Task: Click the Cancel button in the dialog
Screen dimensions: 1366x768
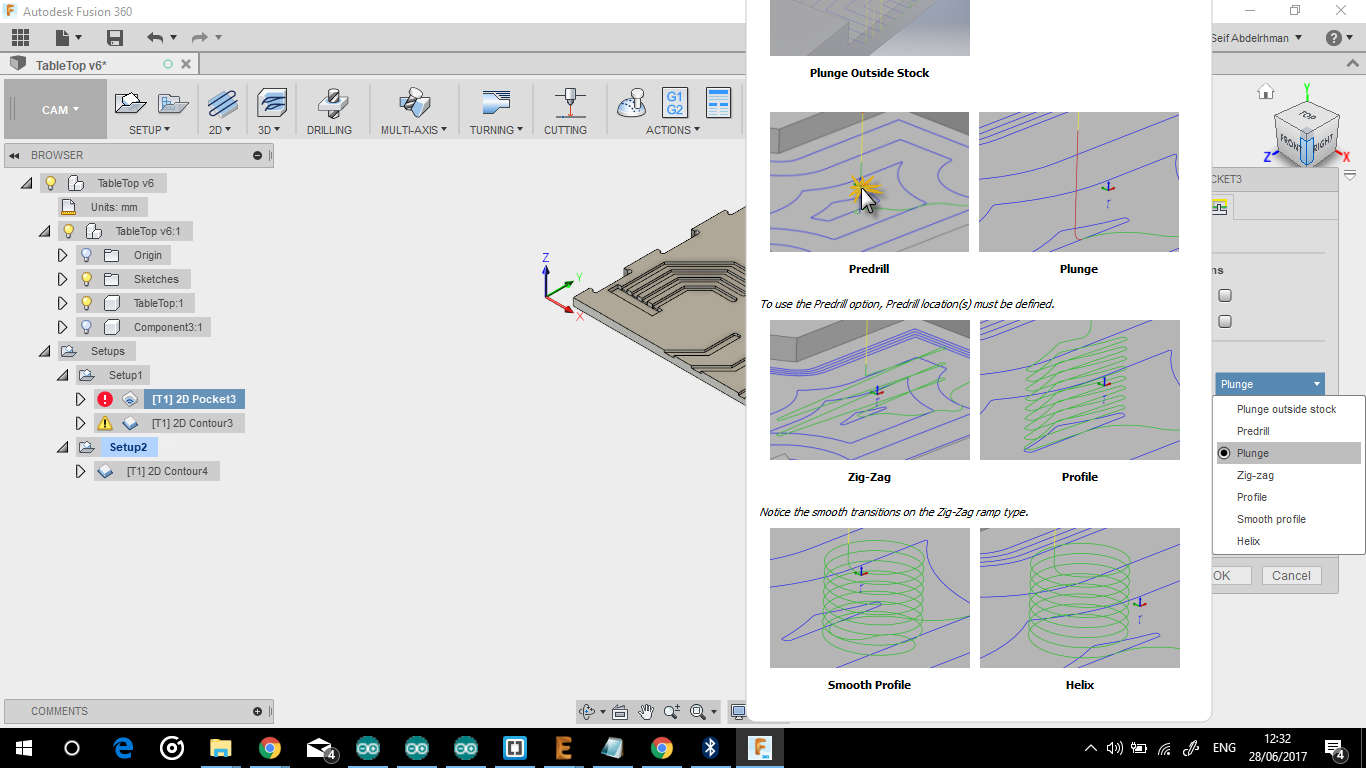Action: [x=1291, y=576]
